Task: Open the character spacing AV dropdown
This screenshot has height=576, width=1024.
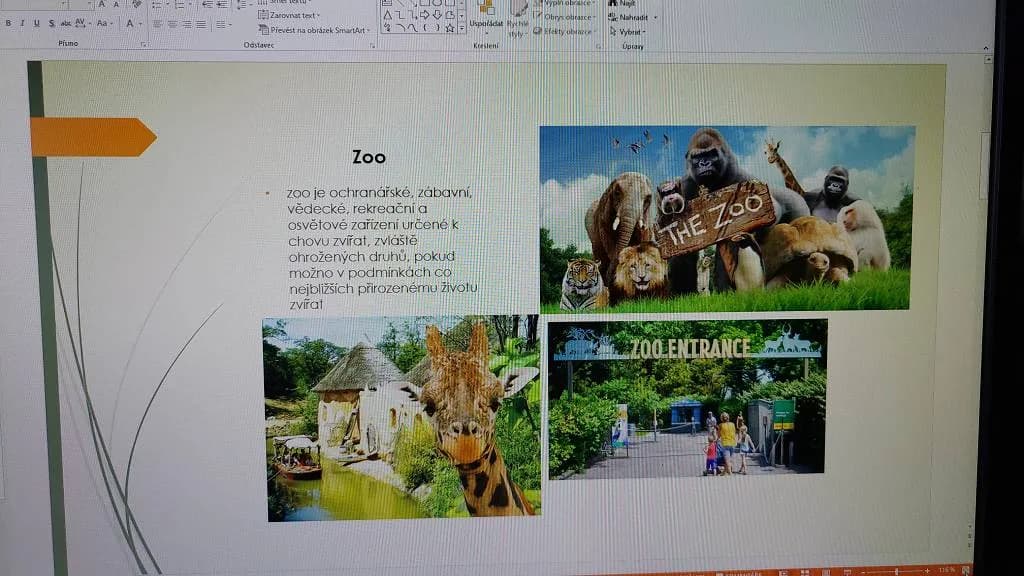Action: click(x=82, y=23)
